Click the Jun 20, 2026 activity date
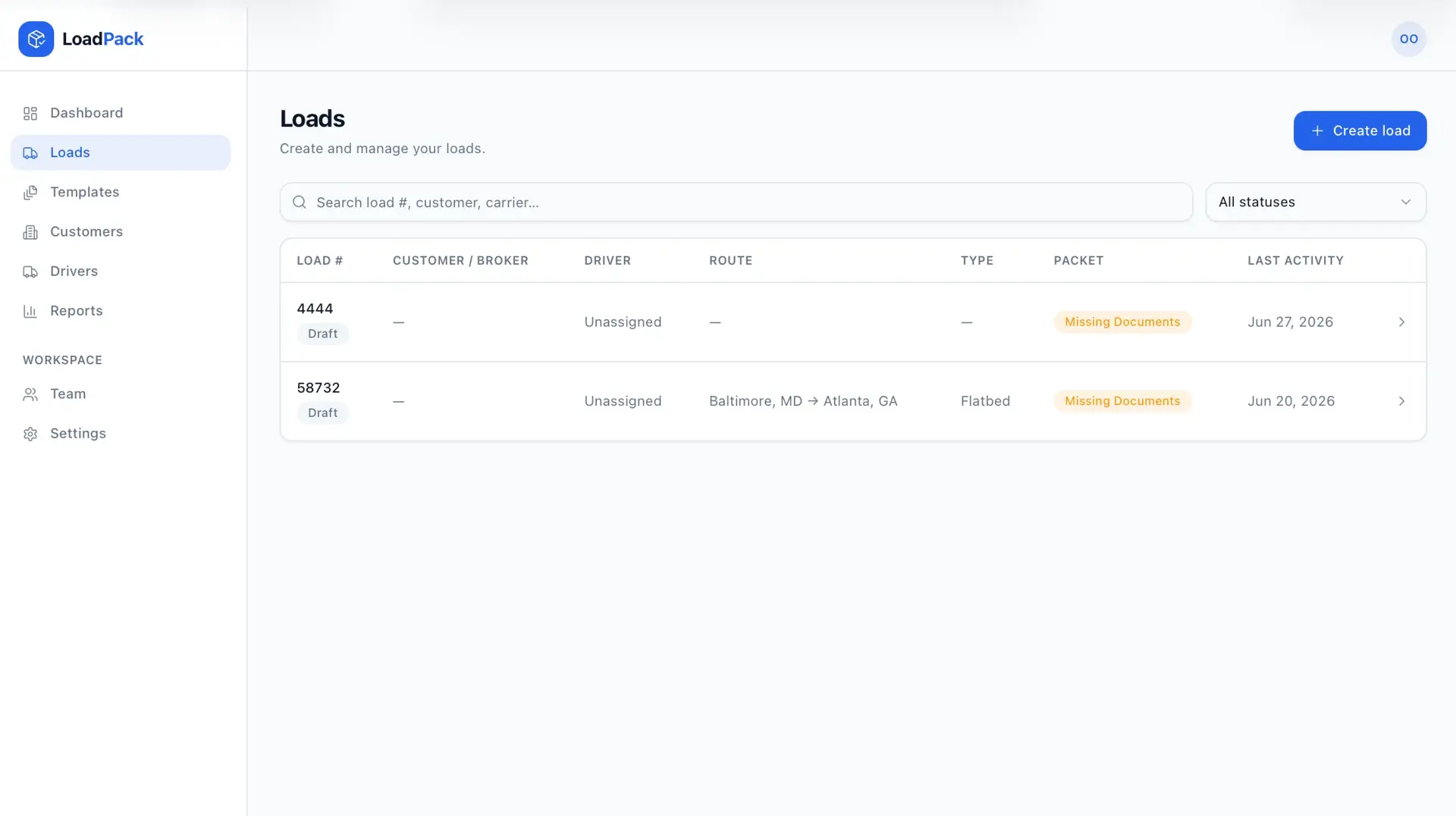Screen dimensions: 1456x816 [x=1291, y=400]
